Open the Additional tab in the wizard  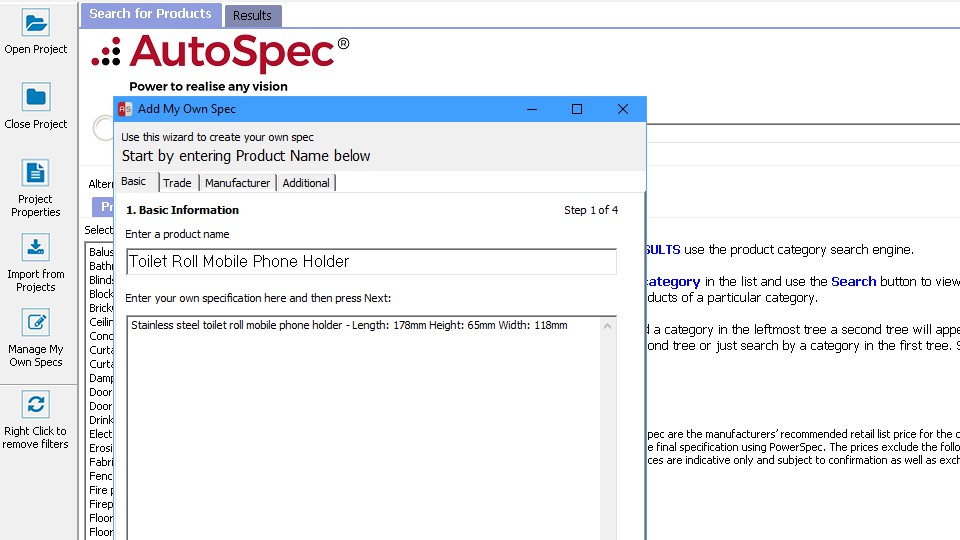306,183
